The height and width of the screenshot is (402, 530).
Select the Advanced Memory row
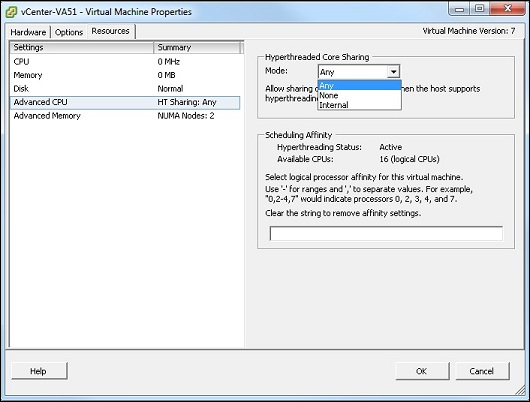click(125, 116)
